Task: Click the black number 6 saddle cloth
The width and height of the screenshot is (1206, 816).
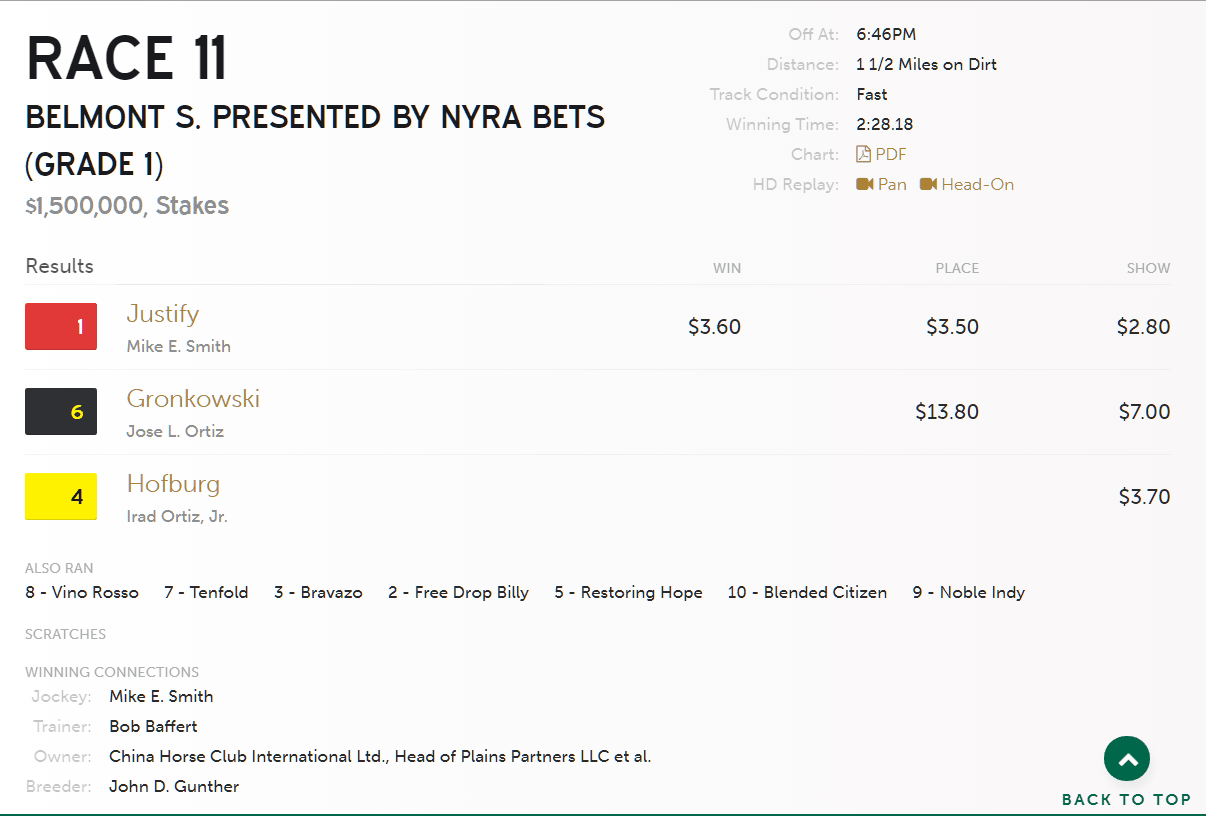Action: [61, 411]
